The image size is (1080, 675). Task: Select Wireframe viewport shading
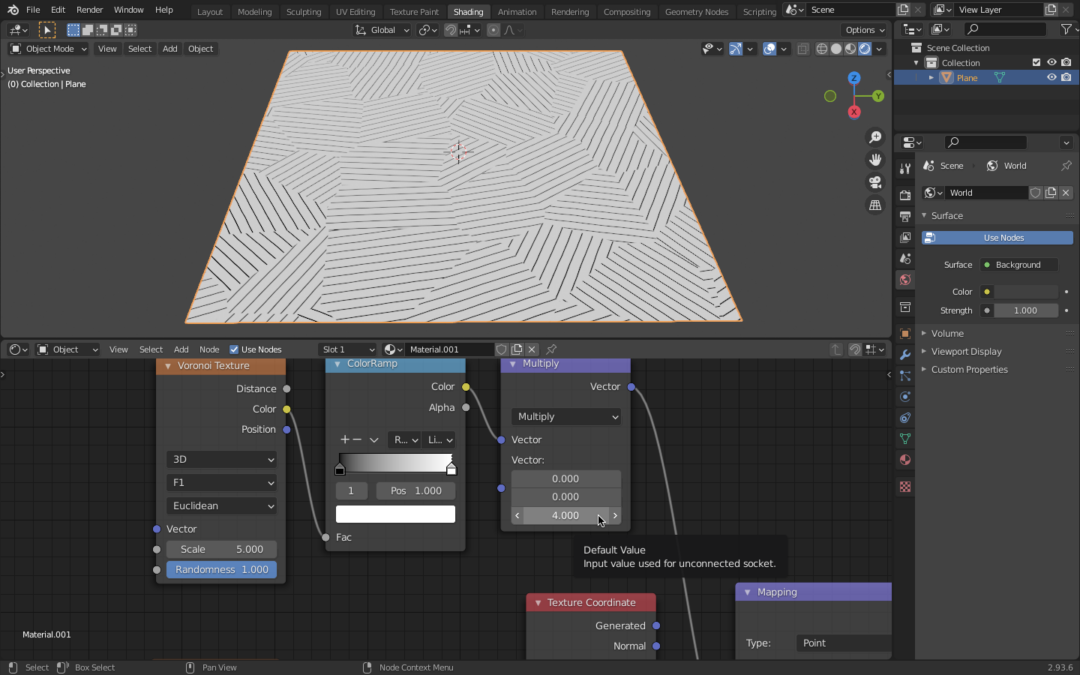click(x=821, y=48)
